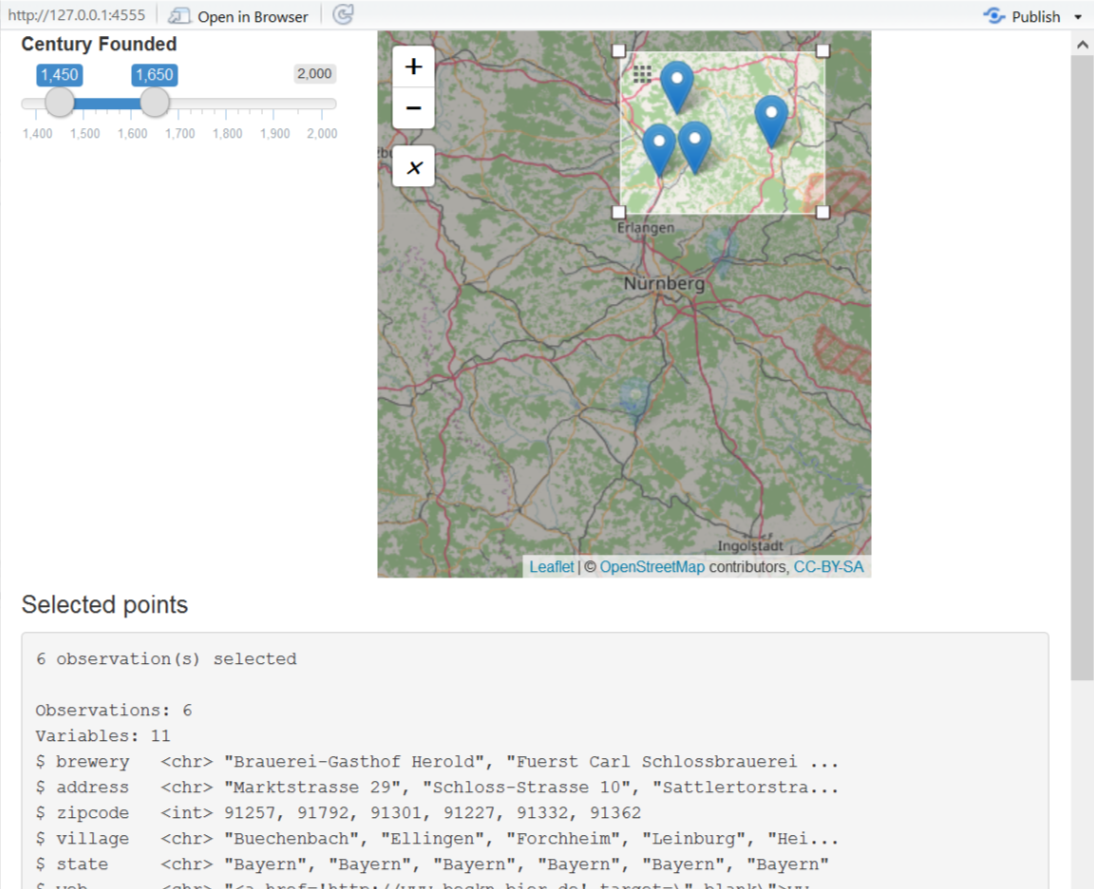The image size is (1094, 889).
Task: Open the Leaflet attribution link
Action: (551, 566)
